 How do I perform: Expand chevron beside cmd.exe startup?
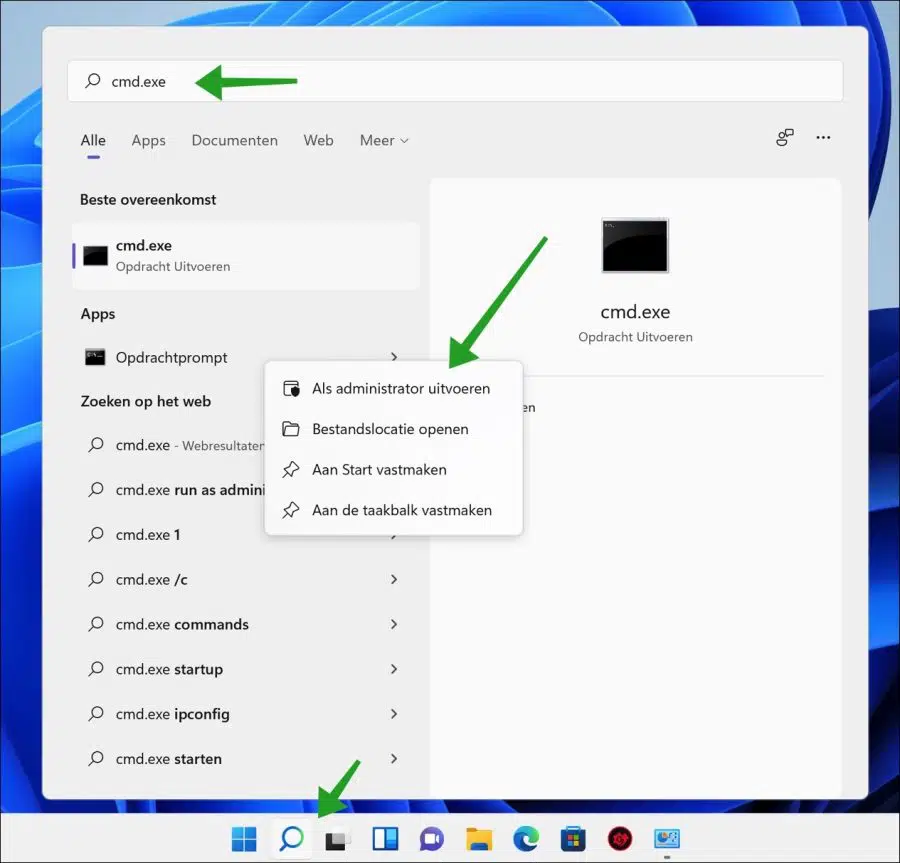pos(394,669)
